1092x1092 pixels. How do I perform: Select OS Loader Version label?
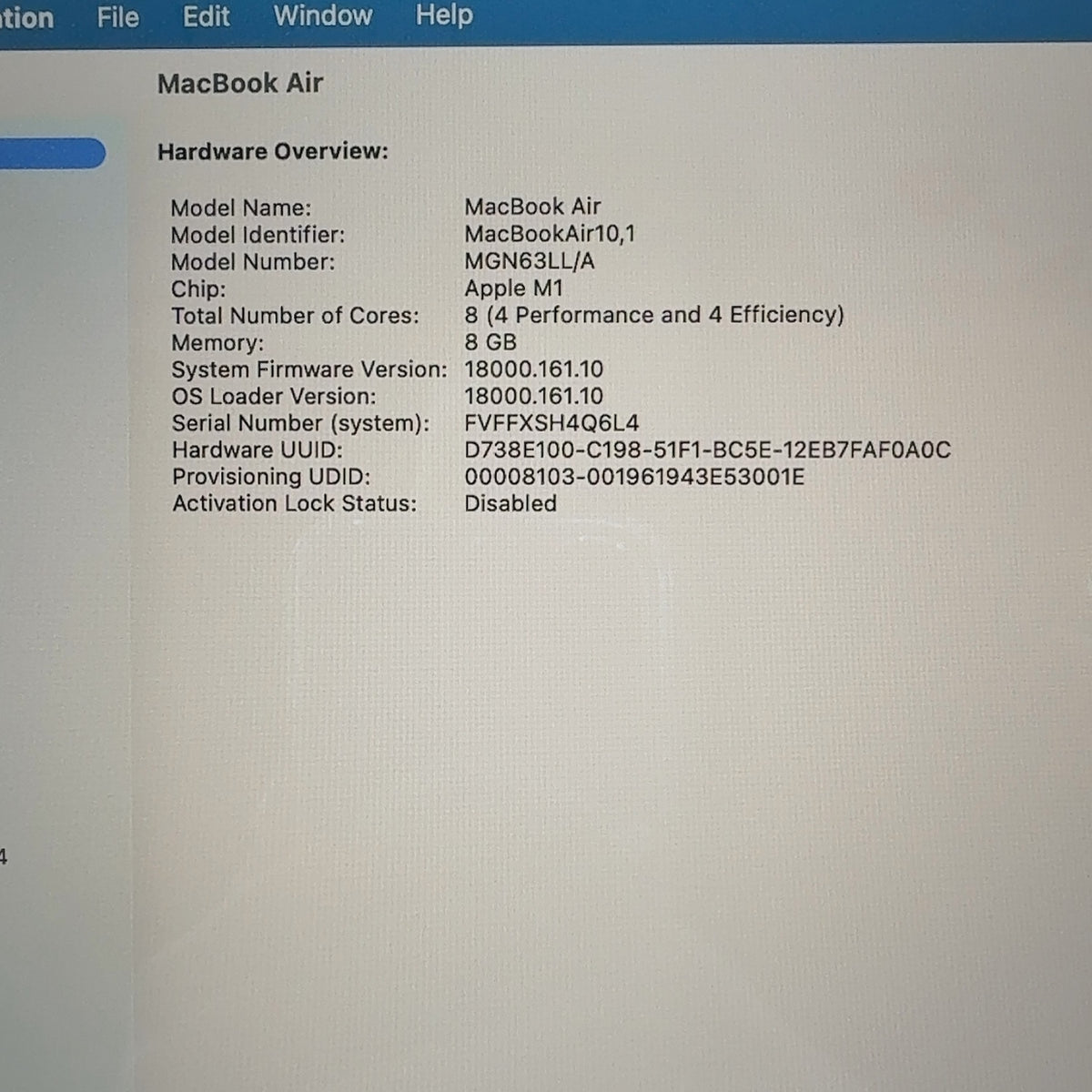(274, 397)
